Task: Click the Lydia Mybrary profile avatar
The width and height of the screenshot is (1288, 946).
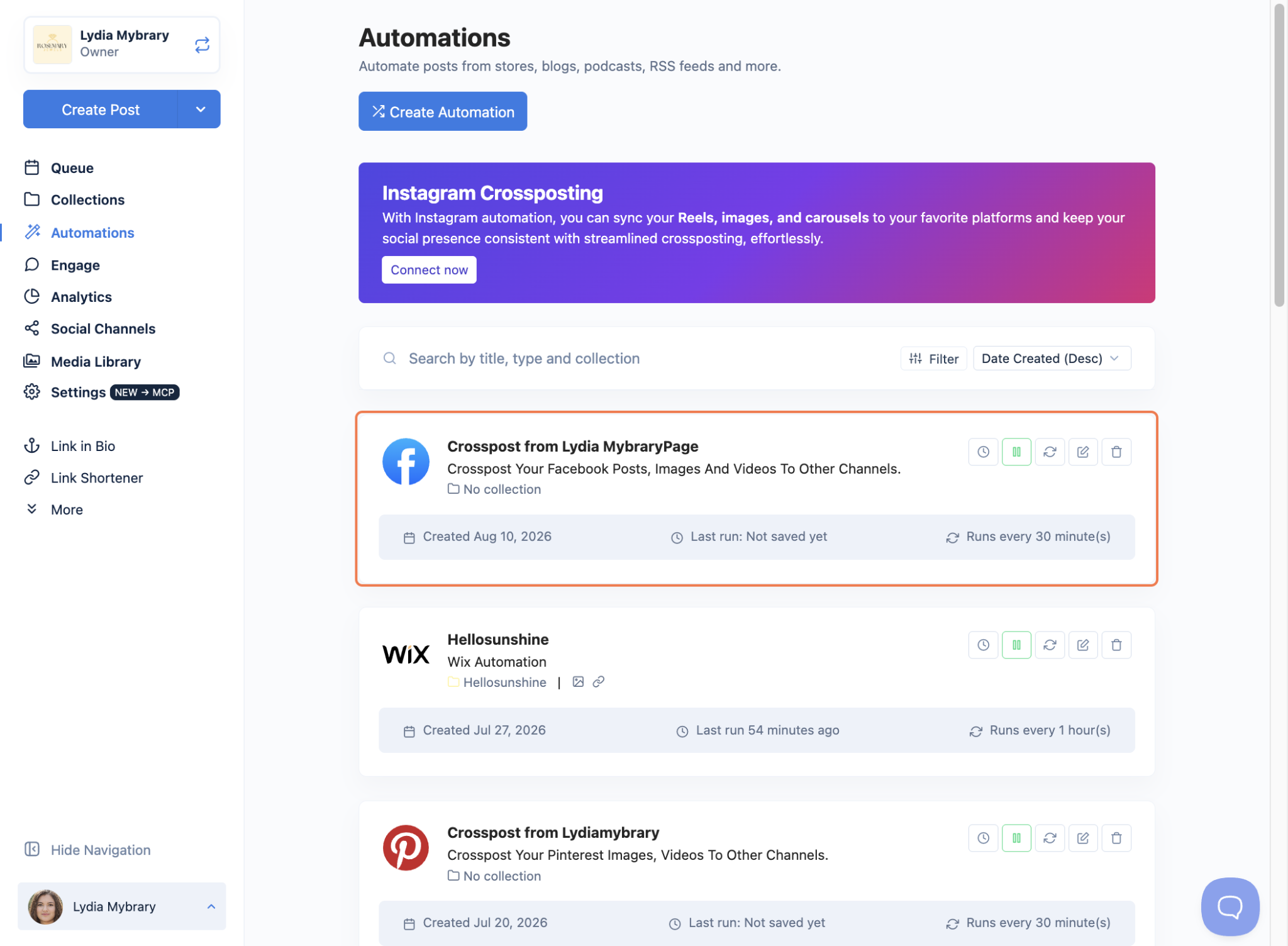Action: coord(45,906)
